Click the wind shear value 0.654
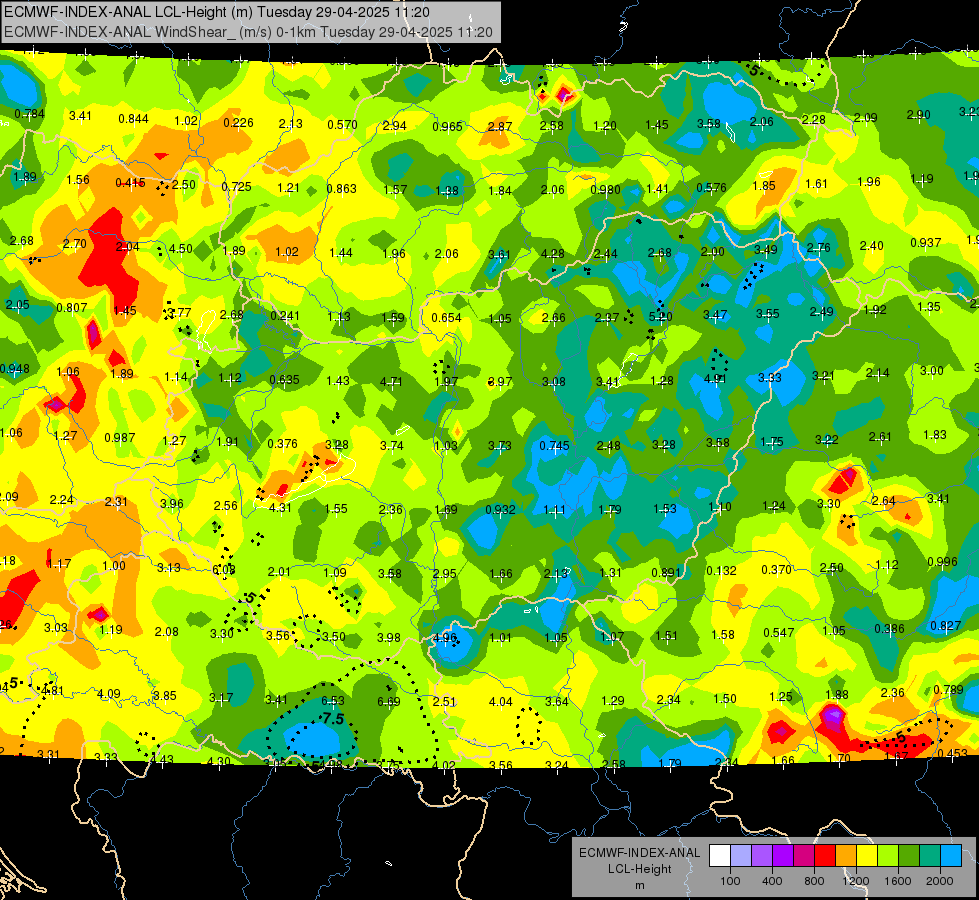The height and width of the screenshot is (900, 979). pyautogui.click(x=446, y=318)
